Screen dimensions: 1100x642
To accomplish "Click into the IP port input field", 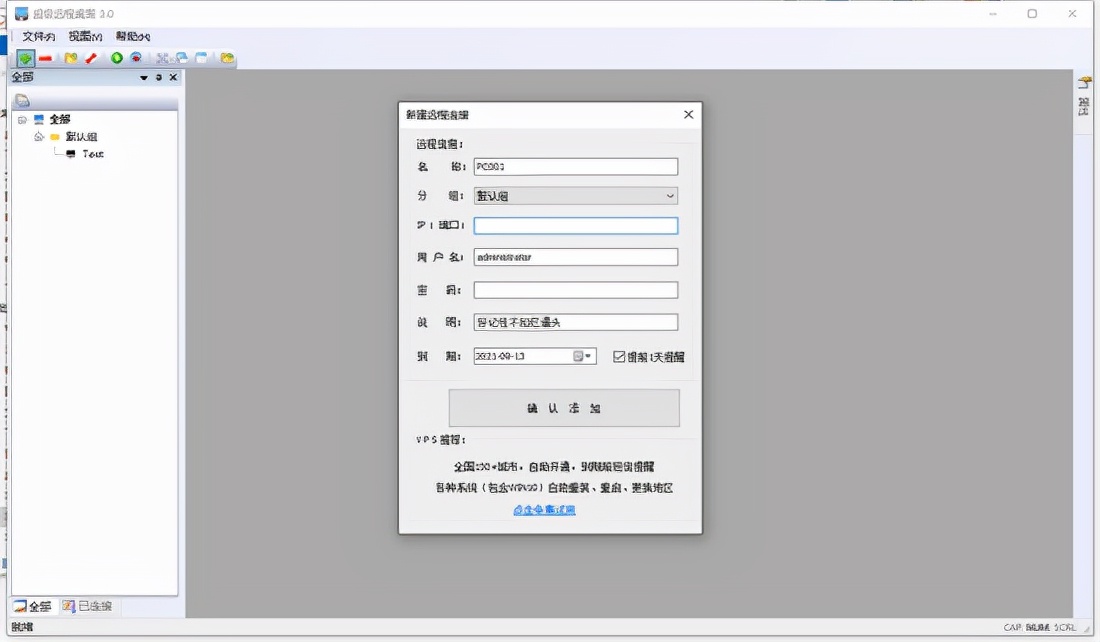I will pos(575,226).
